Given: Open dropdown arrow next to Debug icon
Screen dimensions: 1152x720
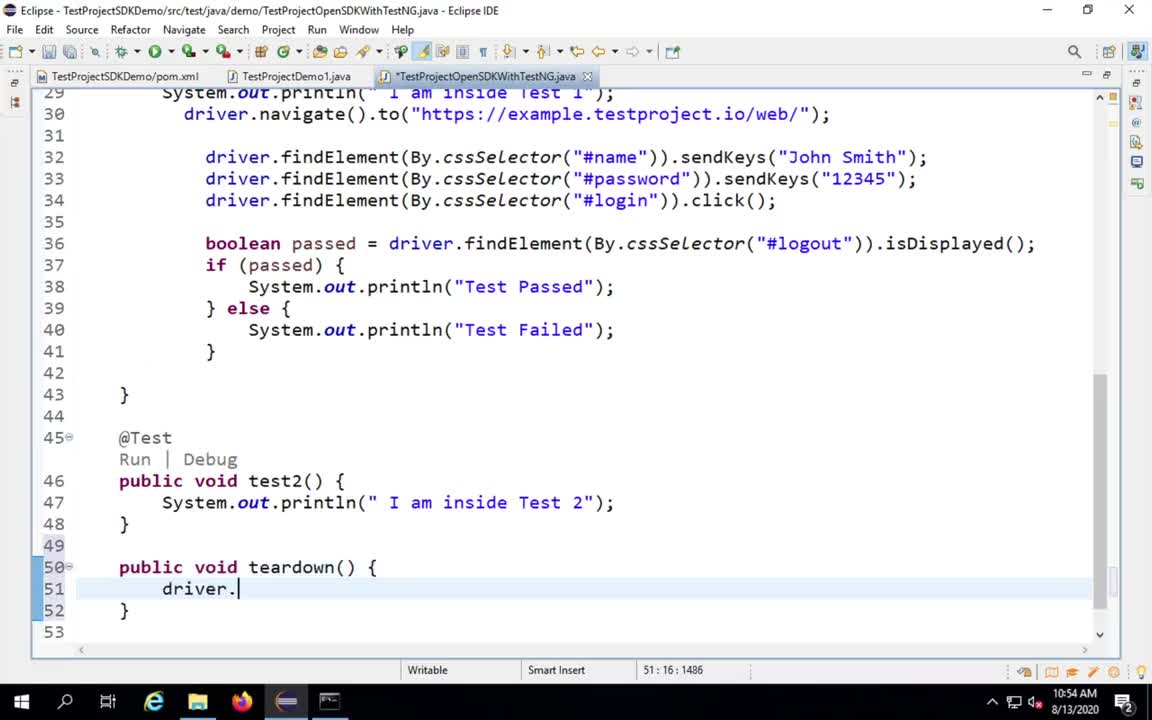Looking at the screenshot, I should tap(137, 51).
